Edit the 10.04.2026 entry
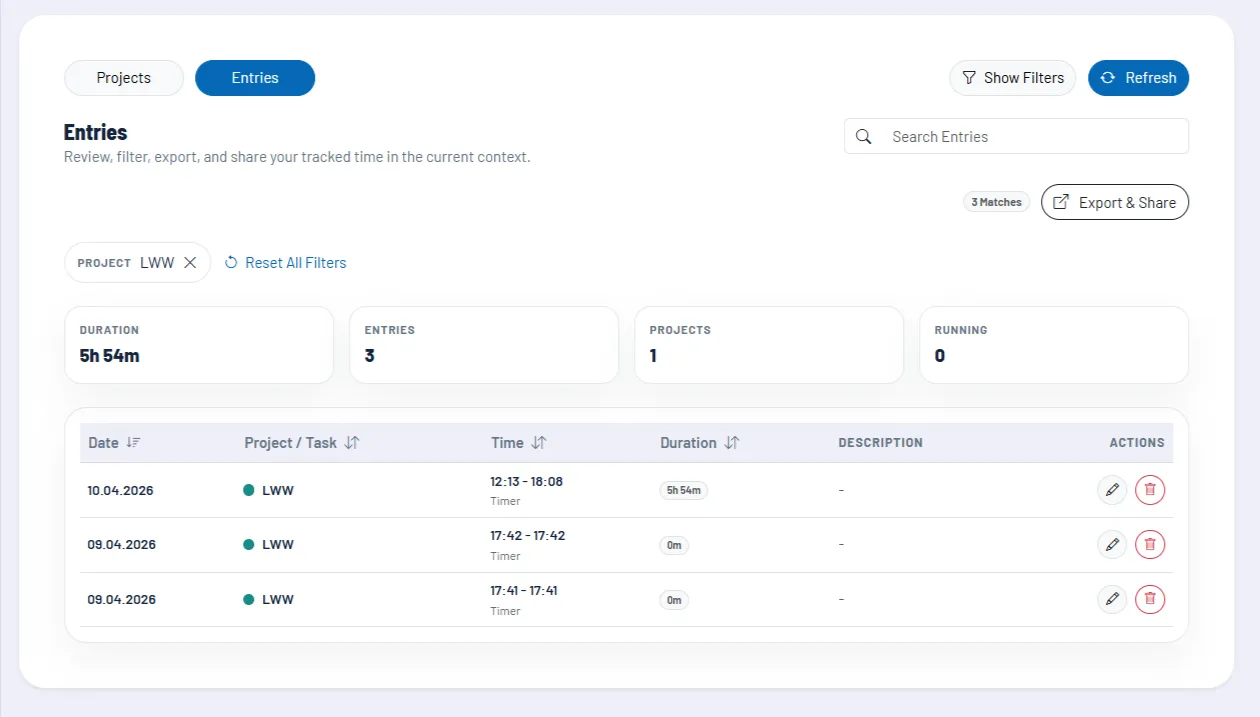This screenshot has width=1260, height=717. click(1111, 490)
